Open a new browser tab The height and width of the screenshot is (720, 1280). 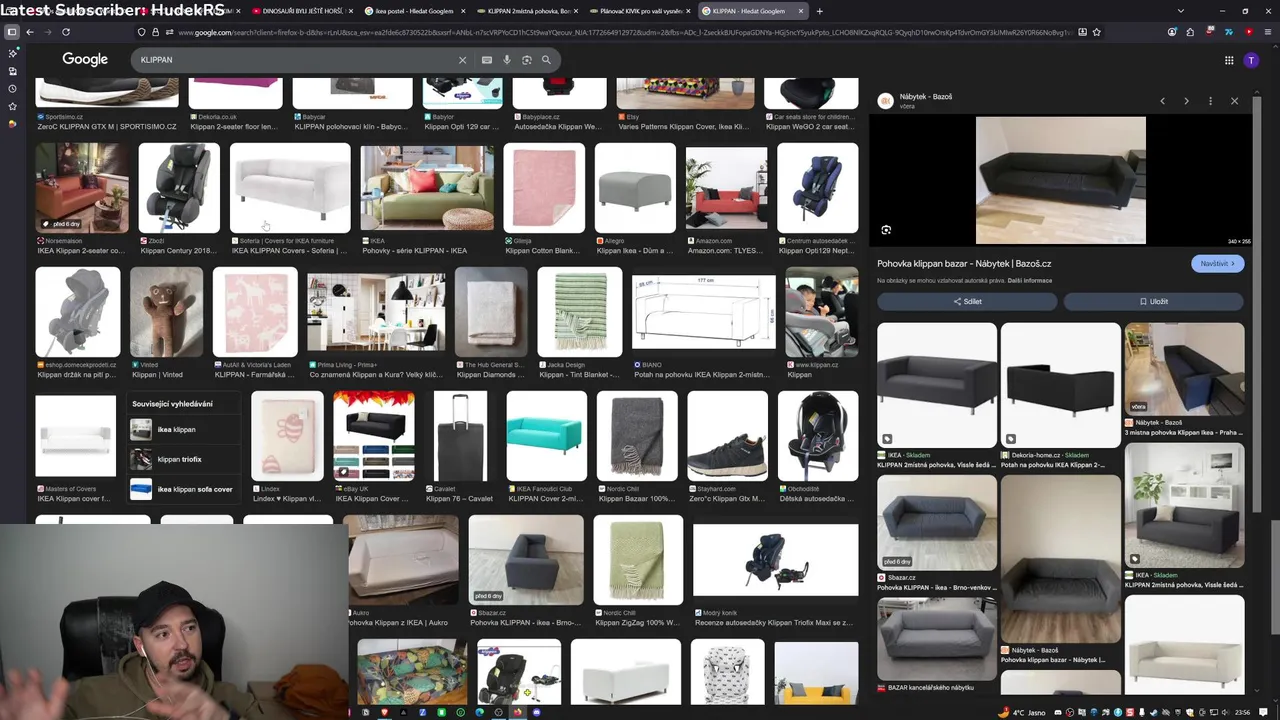pos(819,11)
